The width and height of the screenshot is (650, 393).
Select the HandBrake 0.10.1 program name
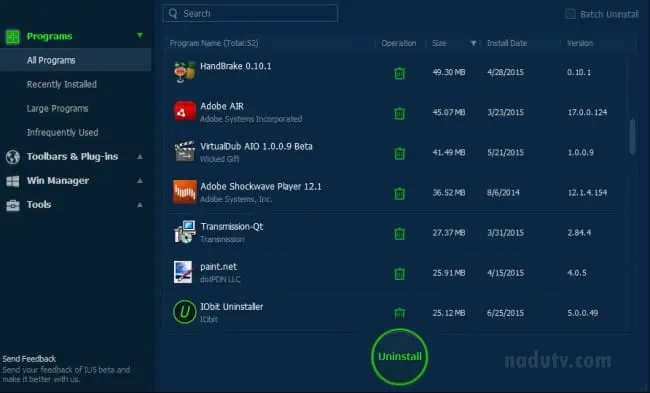click(235, 66)
